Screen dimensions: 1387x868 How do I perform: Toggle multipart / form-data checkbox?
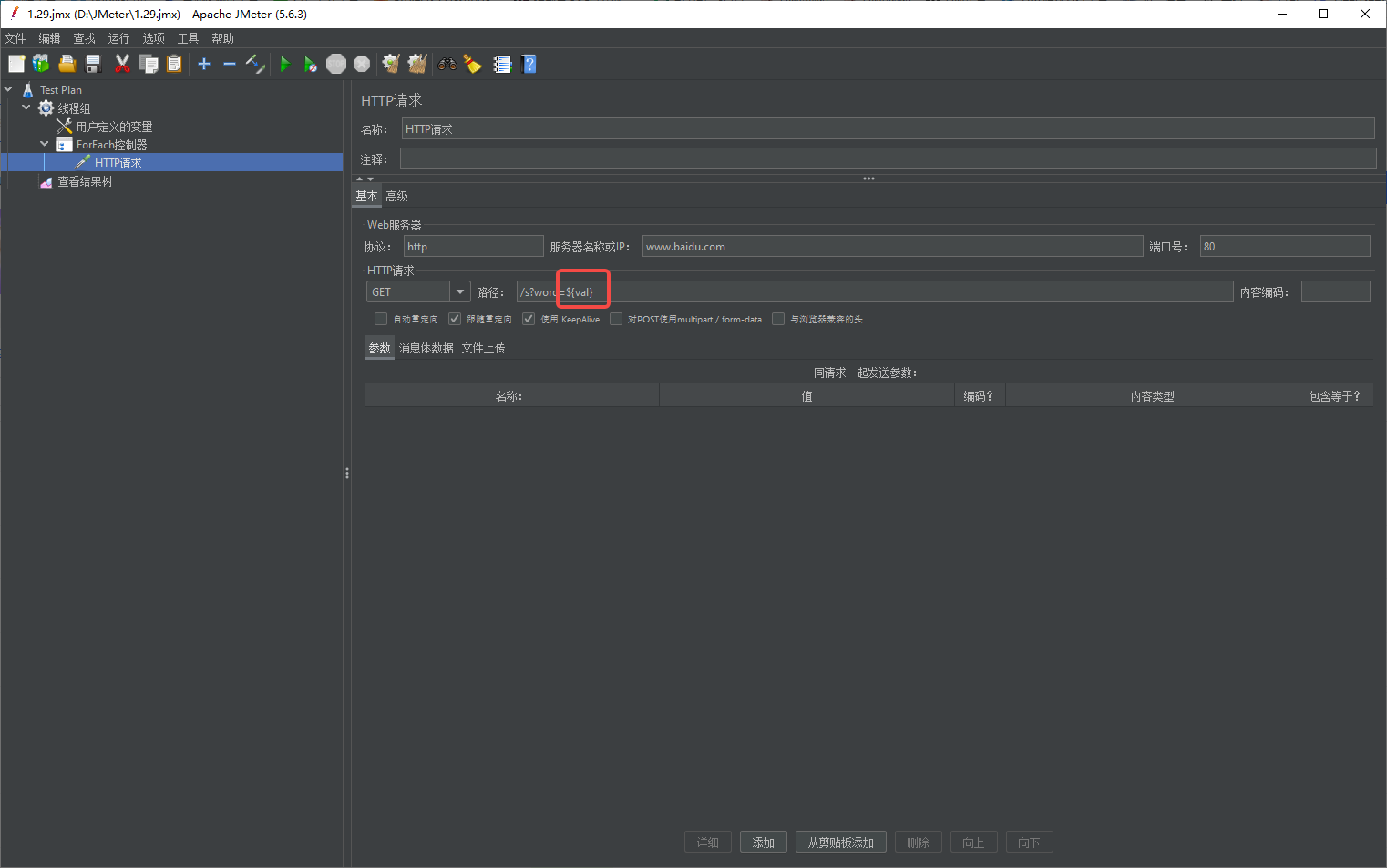(616, 319)
